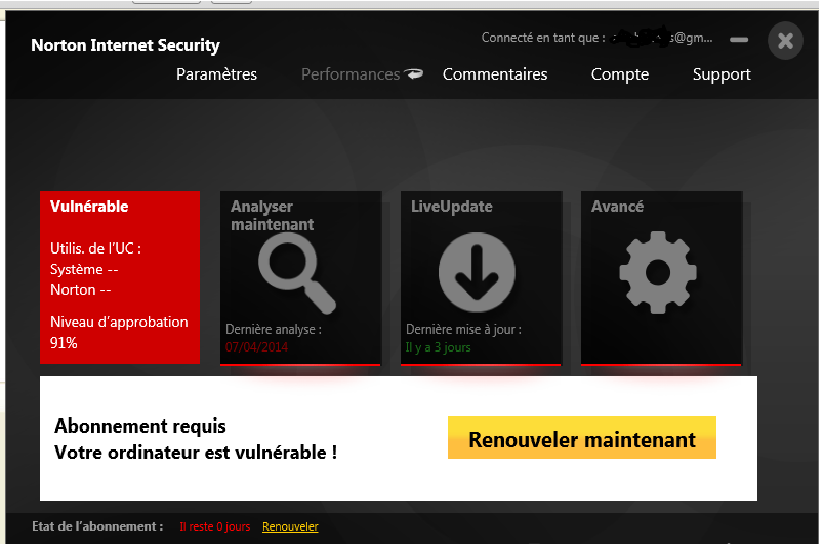Click the Avancé tile title

click(x=617, y=206)
